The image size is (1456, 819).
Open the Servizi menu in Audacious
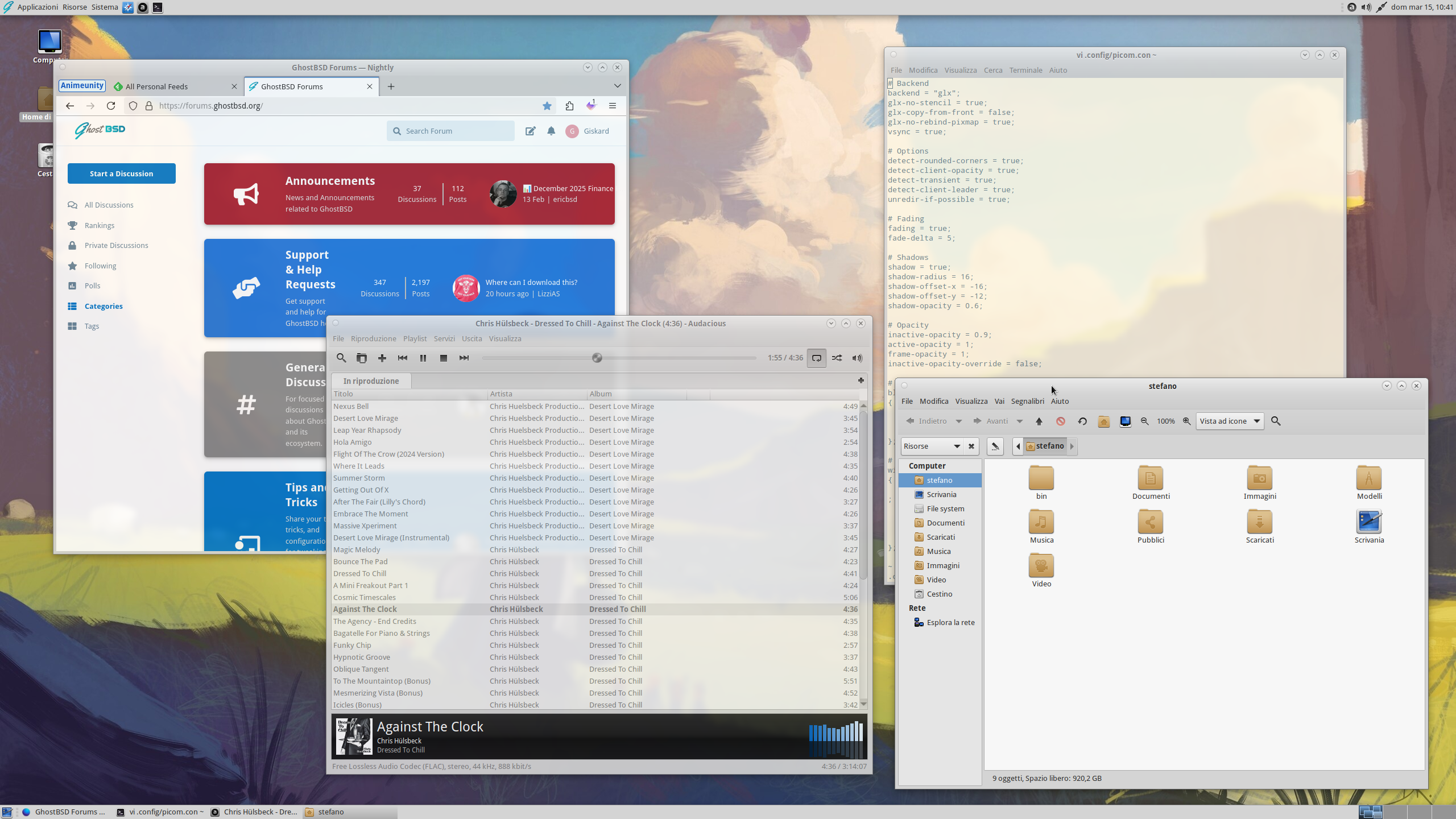pos(444,338)
